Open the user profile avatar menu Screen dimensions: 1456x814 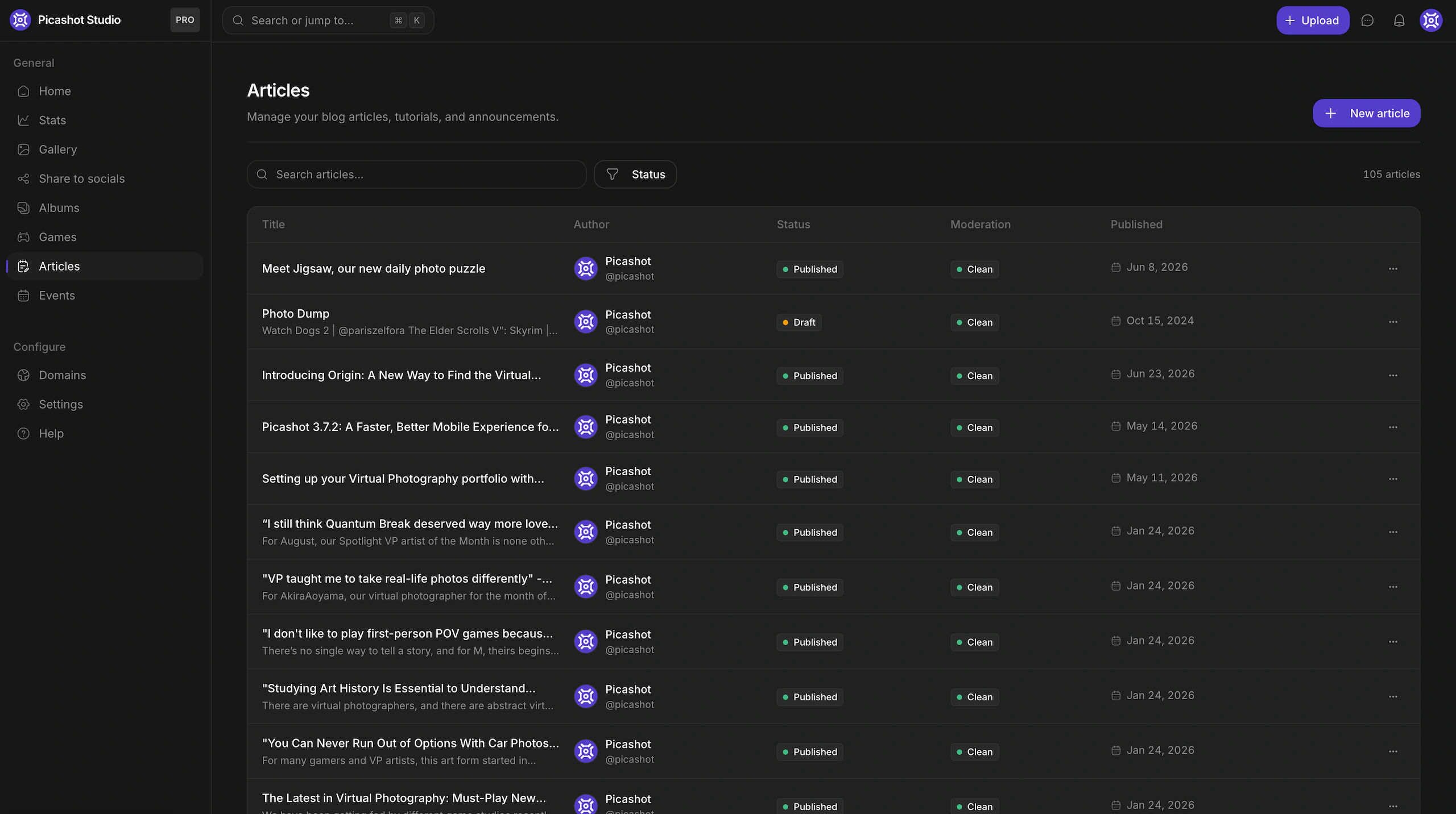click(x=1431, y=20)
